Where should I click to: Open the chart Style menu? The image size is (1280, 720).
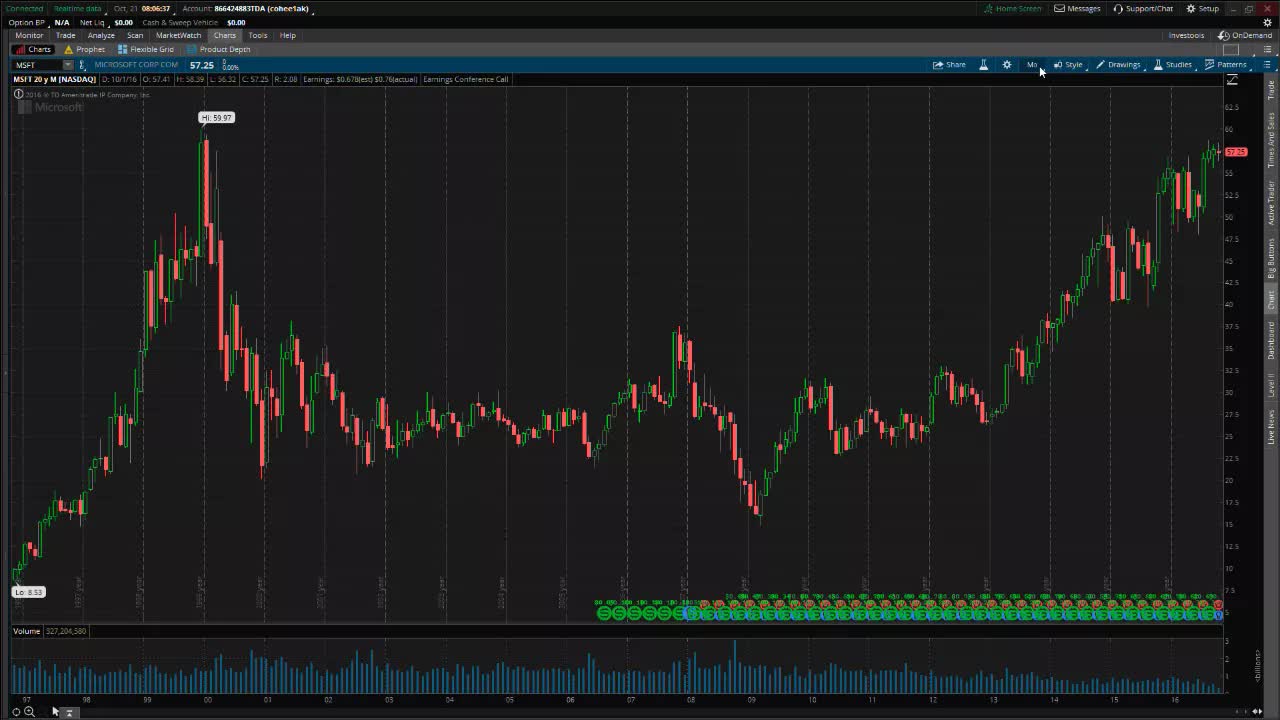tap(1068, 65)
